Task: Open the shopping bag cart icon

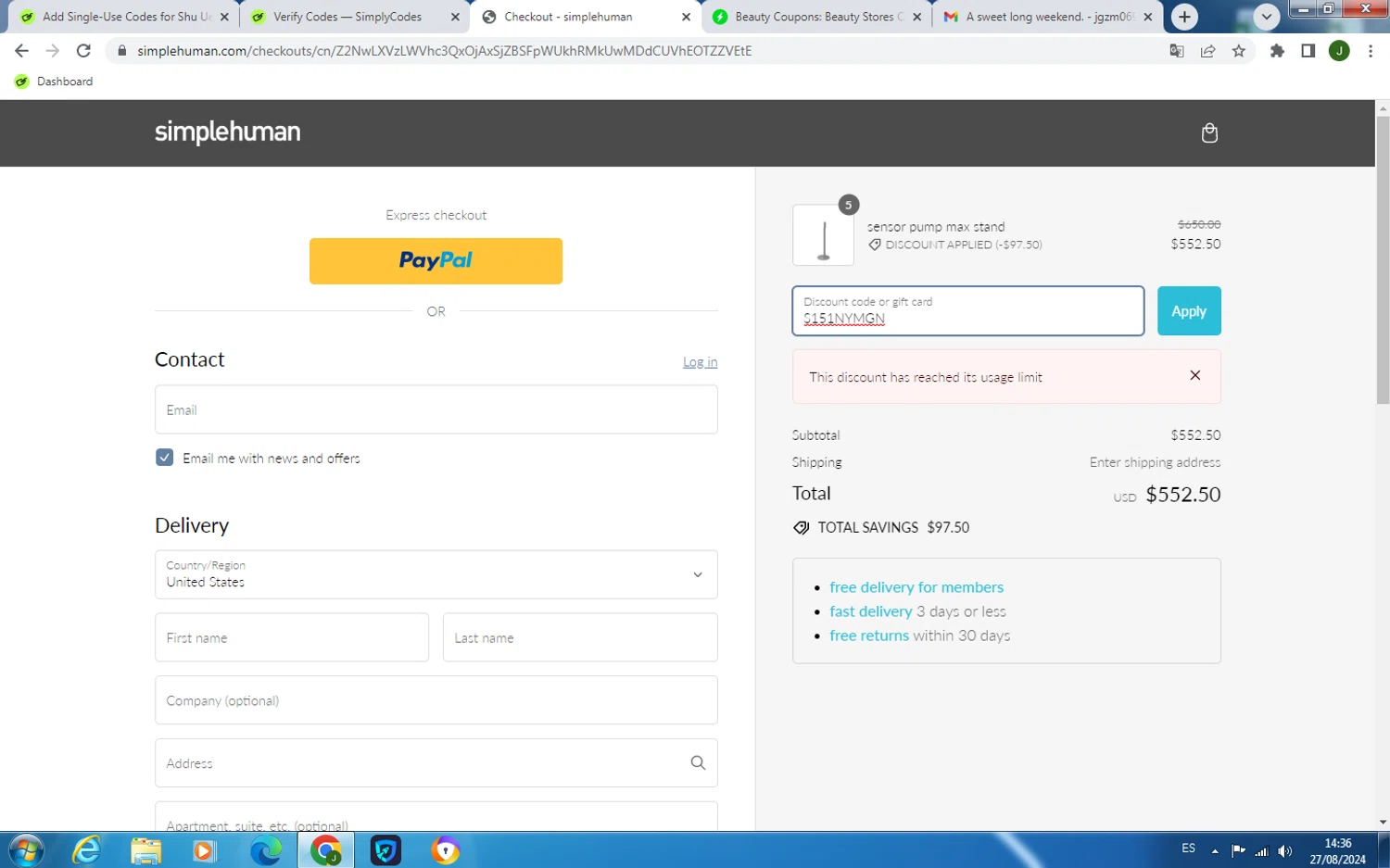Action: click(1209, 133)
